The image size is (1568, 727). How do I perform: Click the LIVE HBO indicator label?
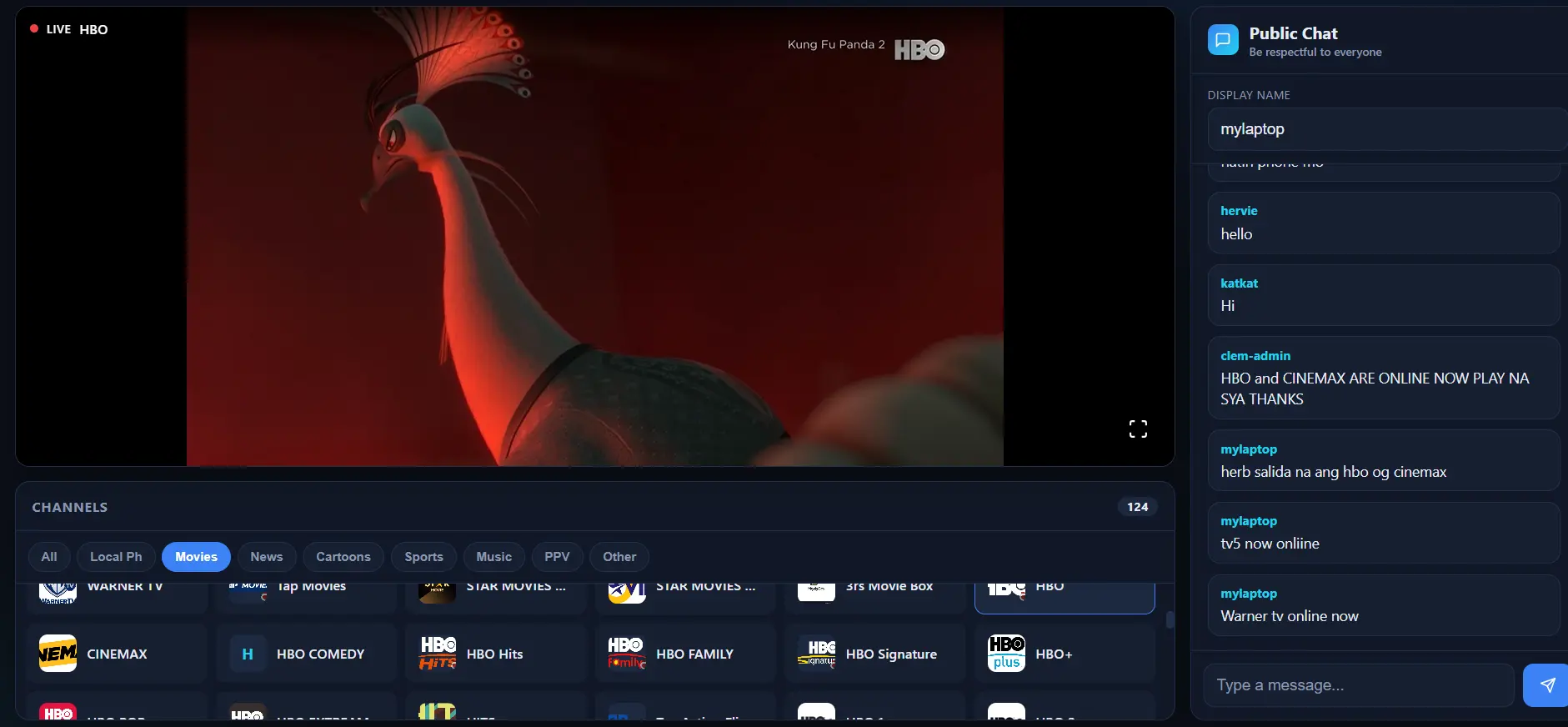point(69,29)
